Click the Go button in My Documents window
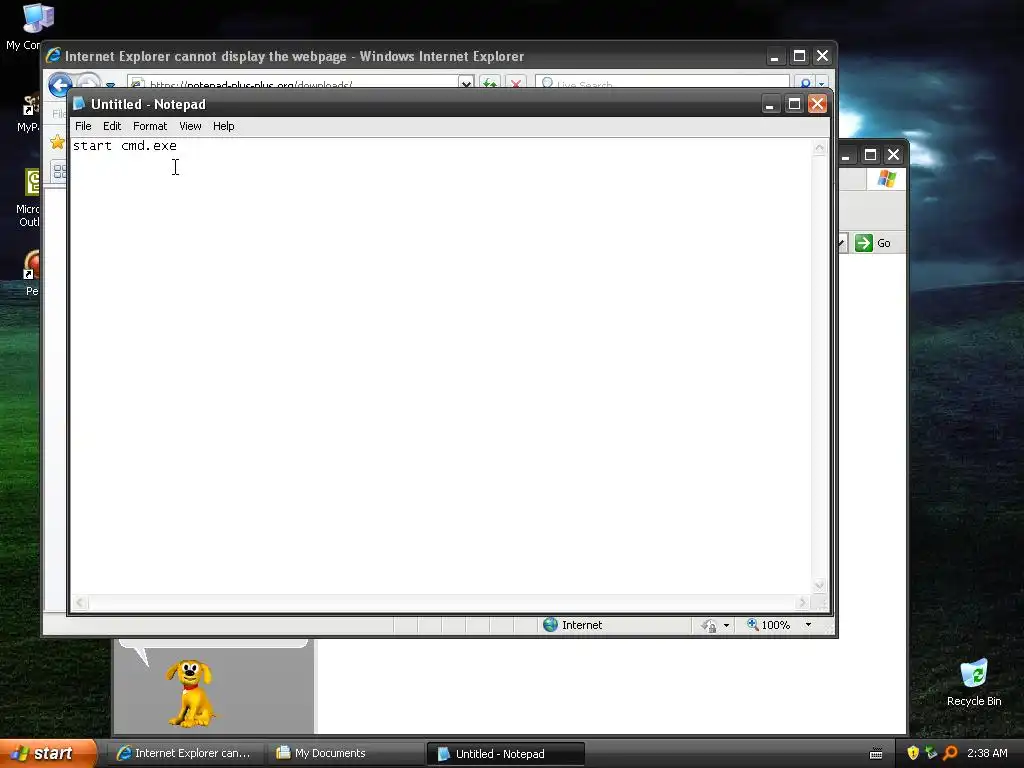This screenshot has height=768, width=1024. click(x=873, y=243)
